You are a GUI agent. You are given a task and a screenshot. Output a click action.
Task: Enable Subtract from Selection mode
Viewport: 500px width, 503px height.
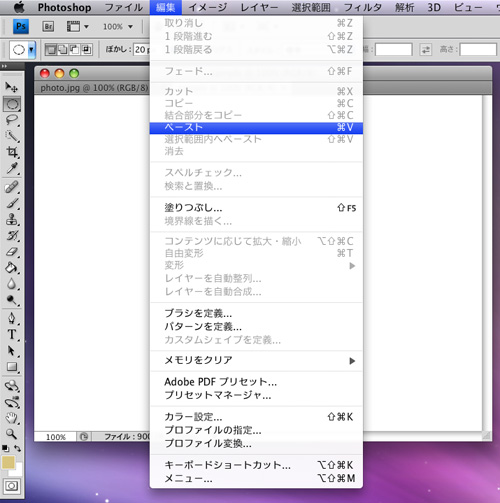(x=75, y=50)
